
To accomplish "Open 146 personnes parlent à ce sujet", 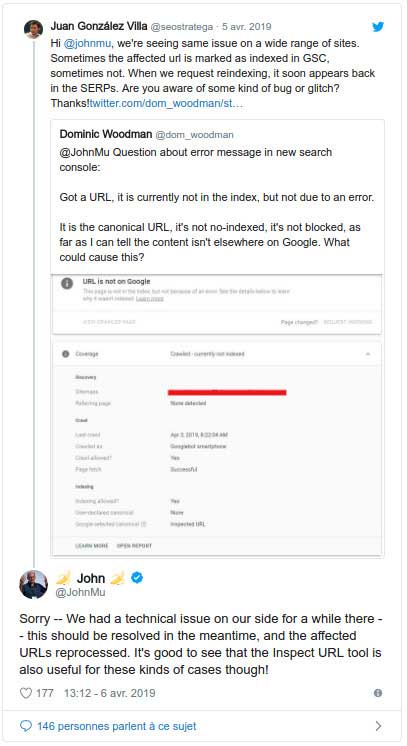I will point(117,726).
